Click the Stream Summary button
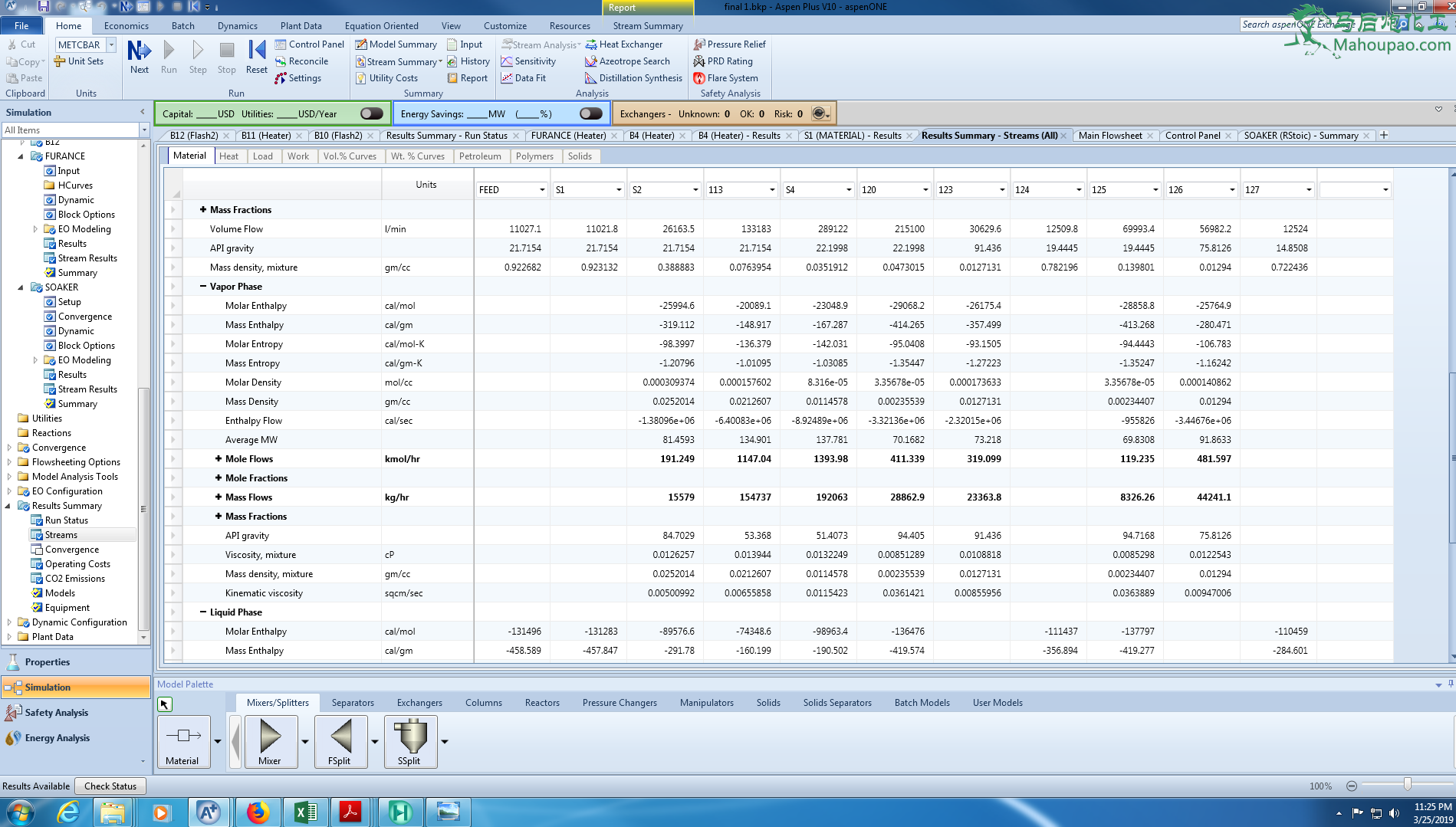This screenshot has height=827, width=1456. [397, 61]
